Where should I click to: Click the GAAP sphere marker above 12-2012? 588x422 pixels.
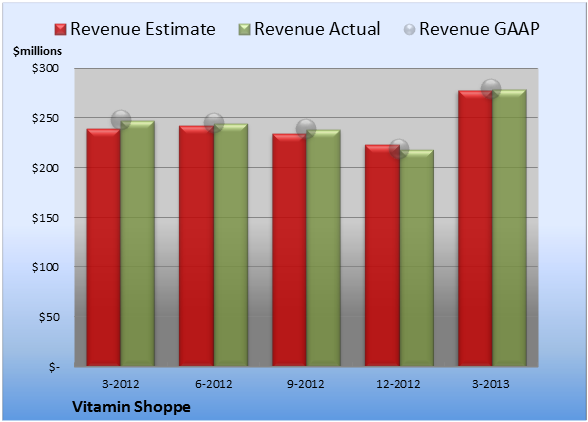[x=399, y=149]
